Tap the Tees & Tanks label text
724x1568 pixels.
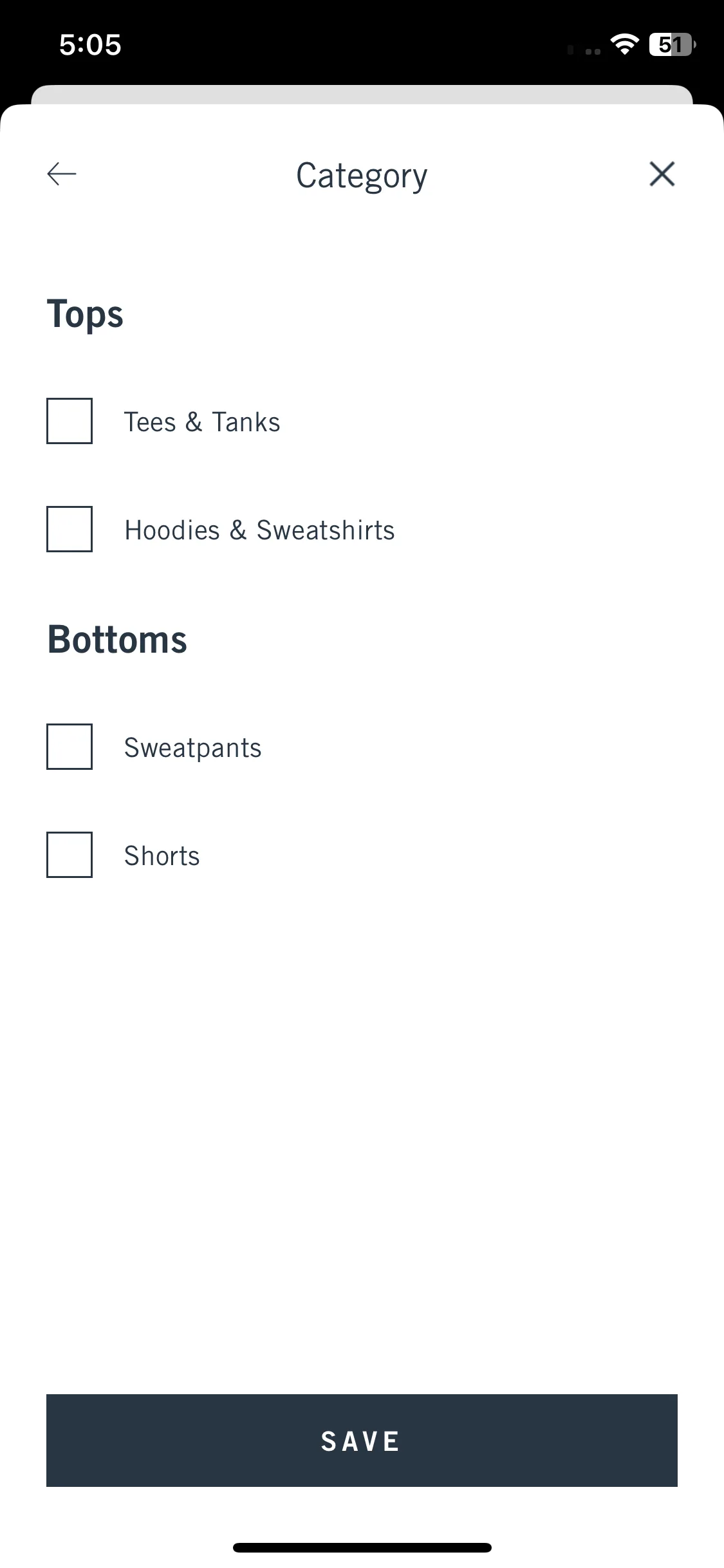202,422
